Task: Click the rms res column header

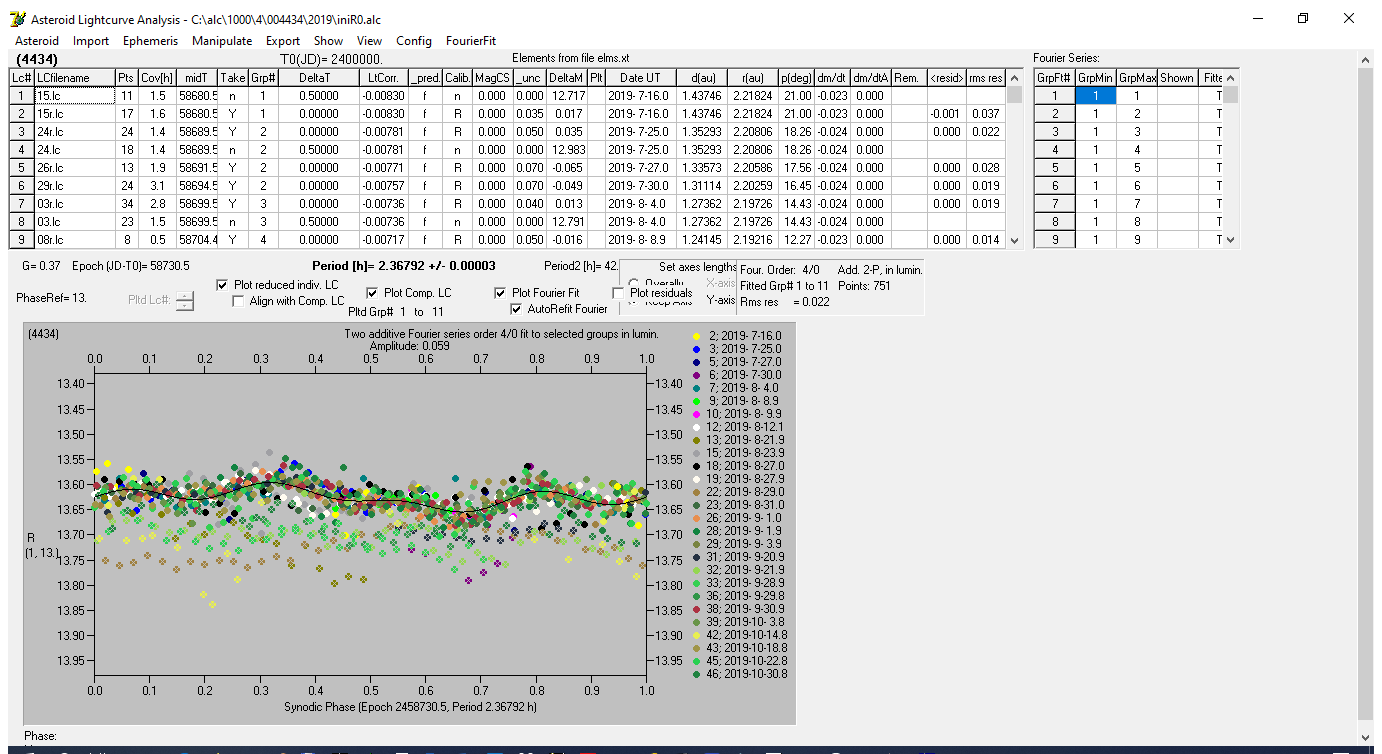Action: 985,77
